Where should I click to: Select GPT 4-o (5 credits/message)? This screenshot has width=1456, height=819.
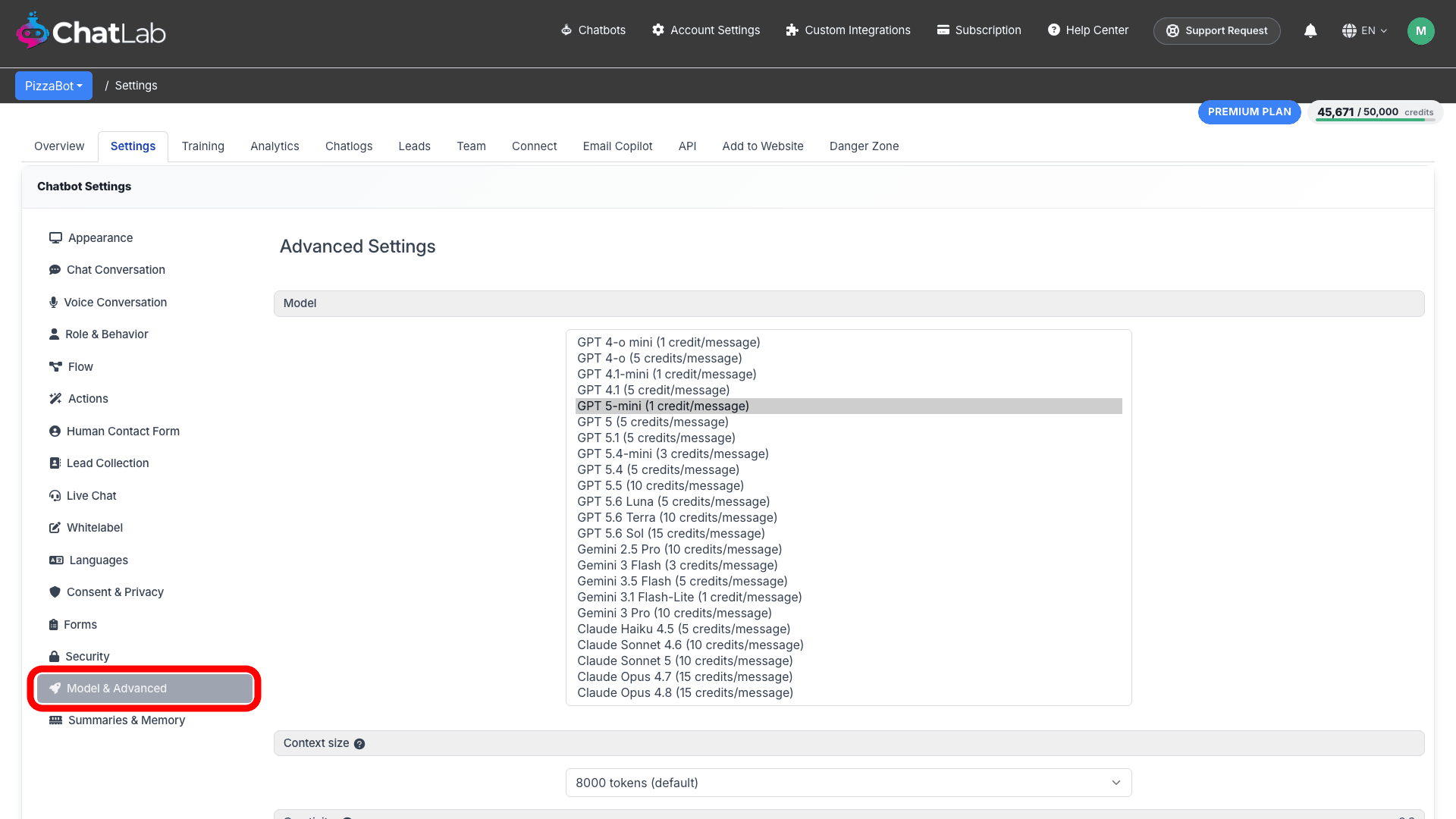849,359
